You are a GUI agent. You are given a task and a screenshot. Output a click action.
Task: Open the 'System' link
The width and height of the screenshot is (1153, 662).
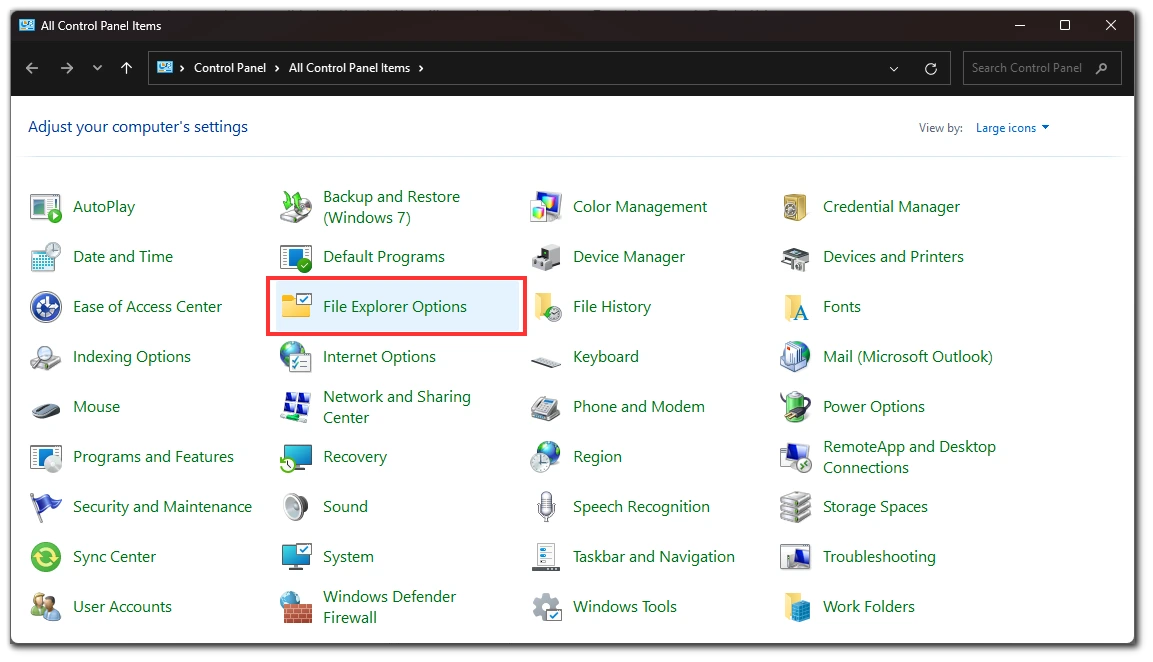point(349,557)
